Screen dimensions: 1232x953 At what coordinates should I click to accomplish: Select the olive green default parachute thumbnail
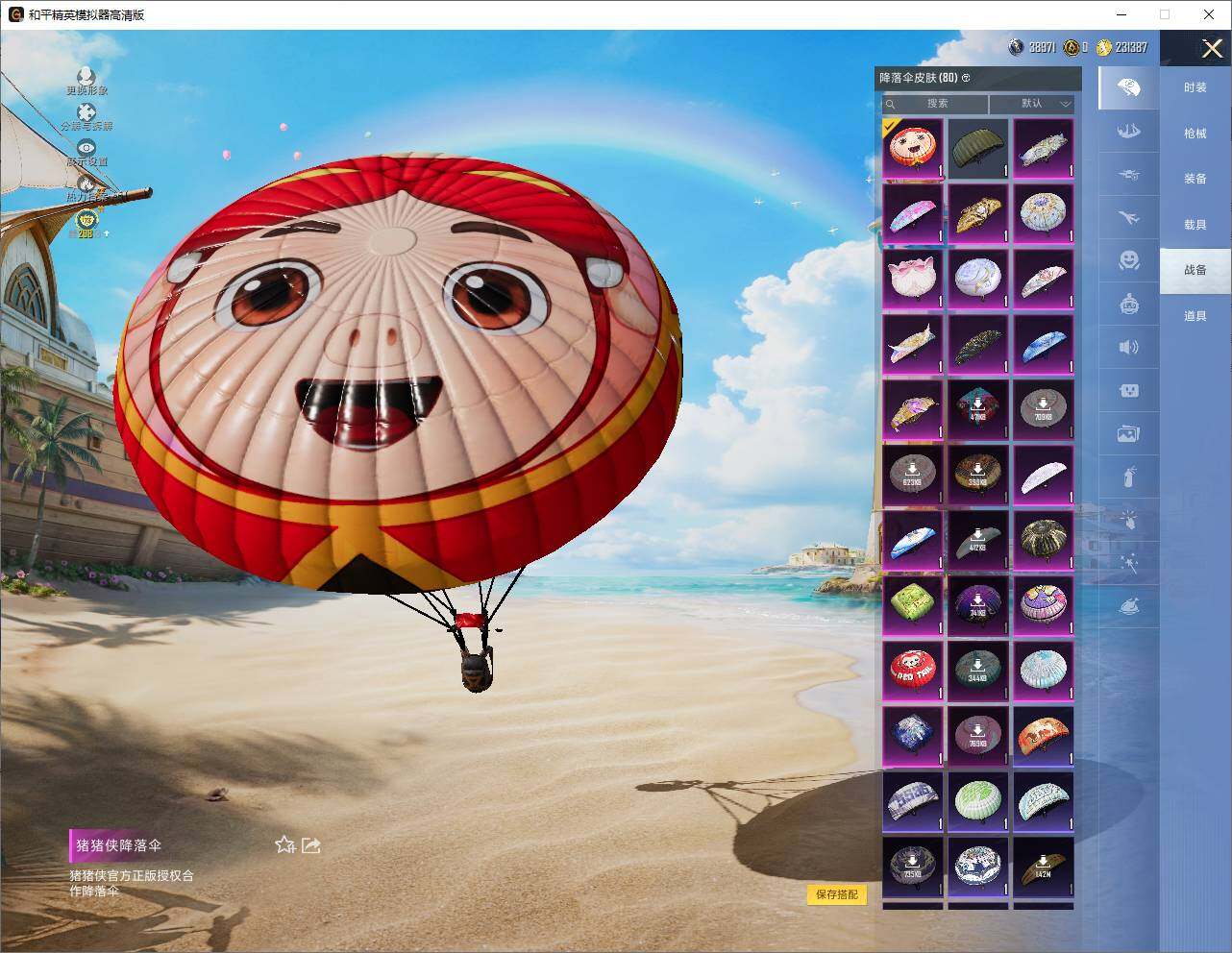pyautogui.click(x=978, y=148)
